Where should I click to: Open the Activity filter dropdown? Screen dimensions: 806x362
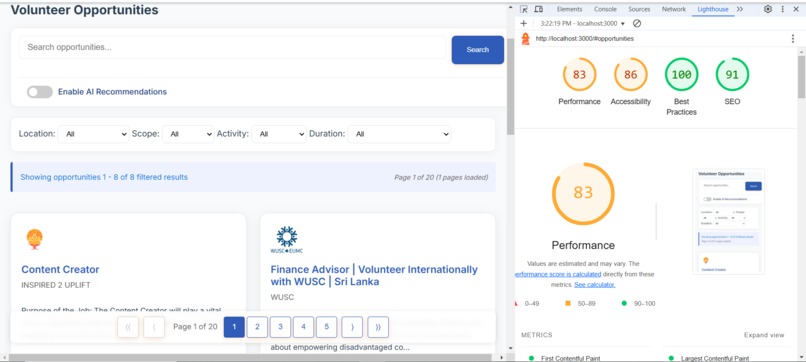[279, 134]
